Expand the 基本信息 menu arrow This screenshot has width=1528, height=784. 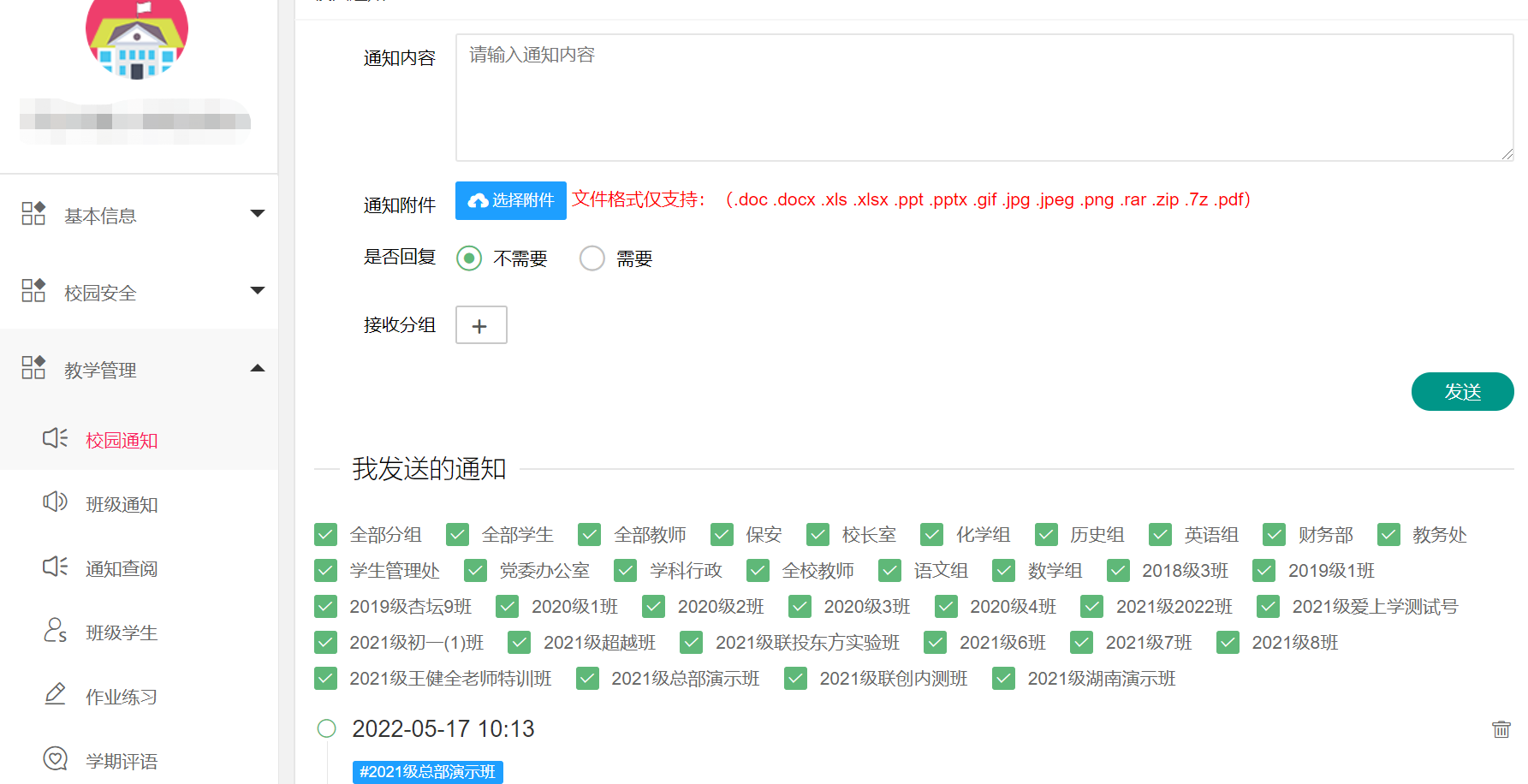(257, 214)
